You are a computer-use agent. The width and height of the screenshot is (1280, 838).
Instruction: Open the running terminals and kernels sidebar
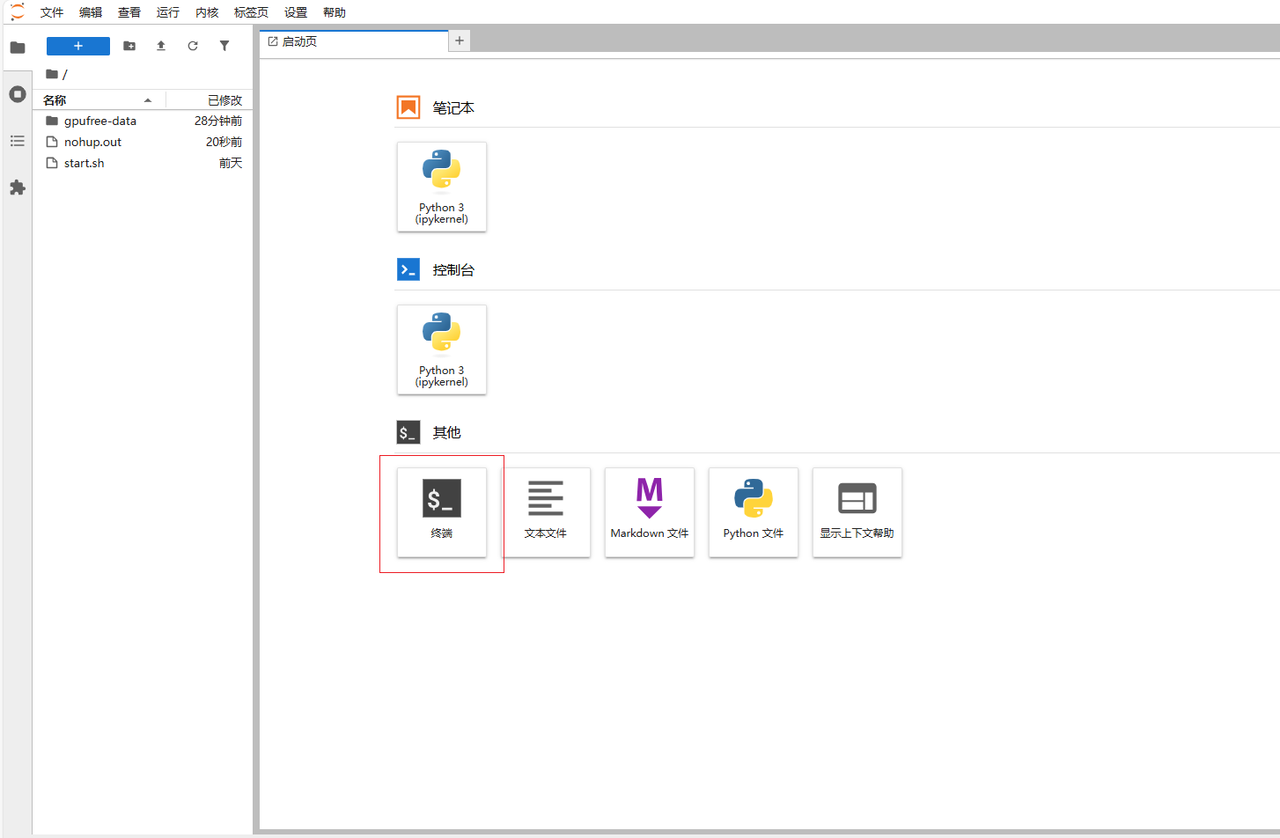(17, 94)
